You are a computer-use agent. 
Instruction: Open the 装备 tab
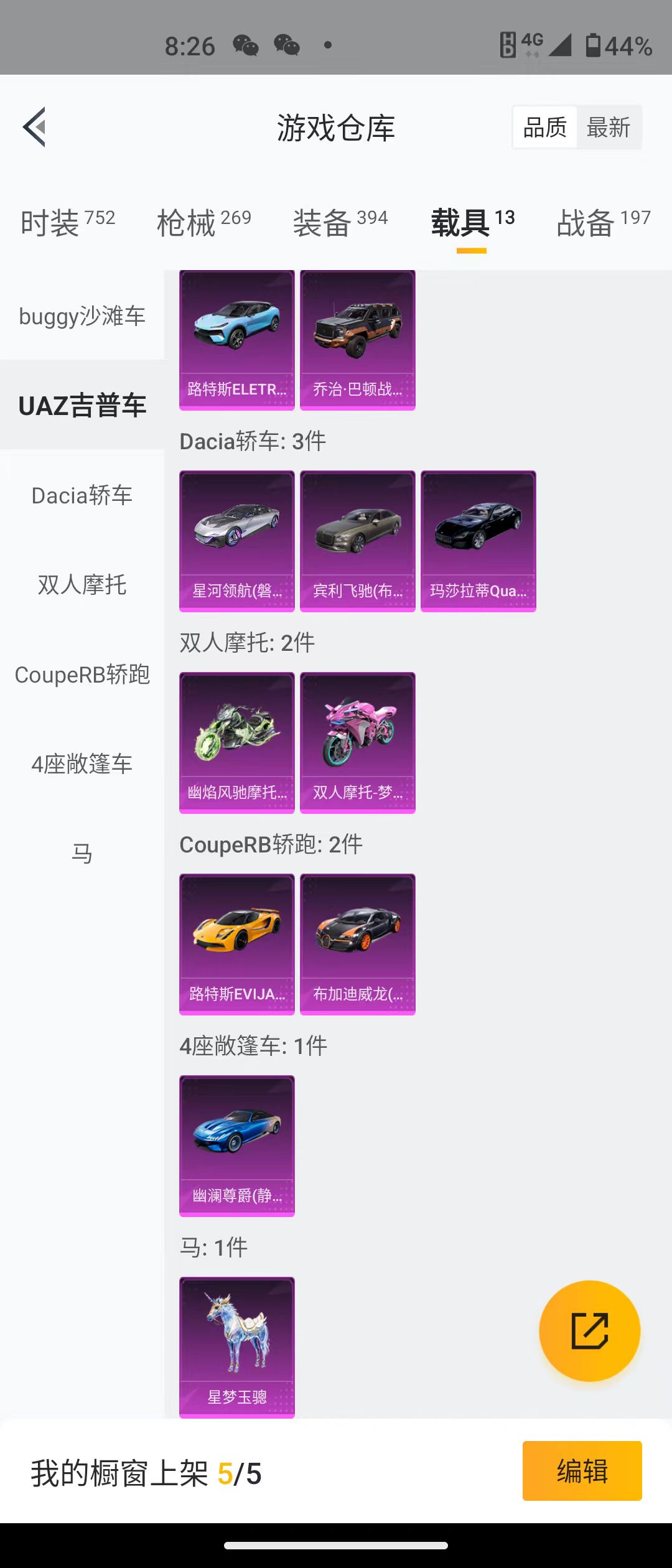click(340, 222)
